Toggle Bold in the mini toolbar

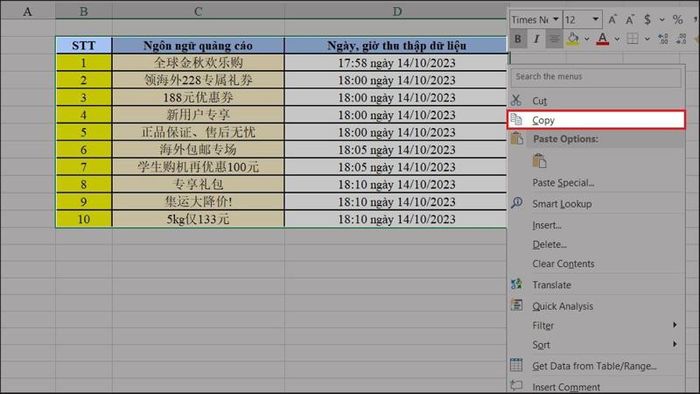(x=518, y=39)
